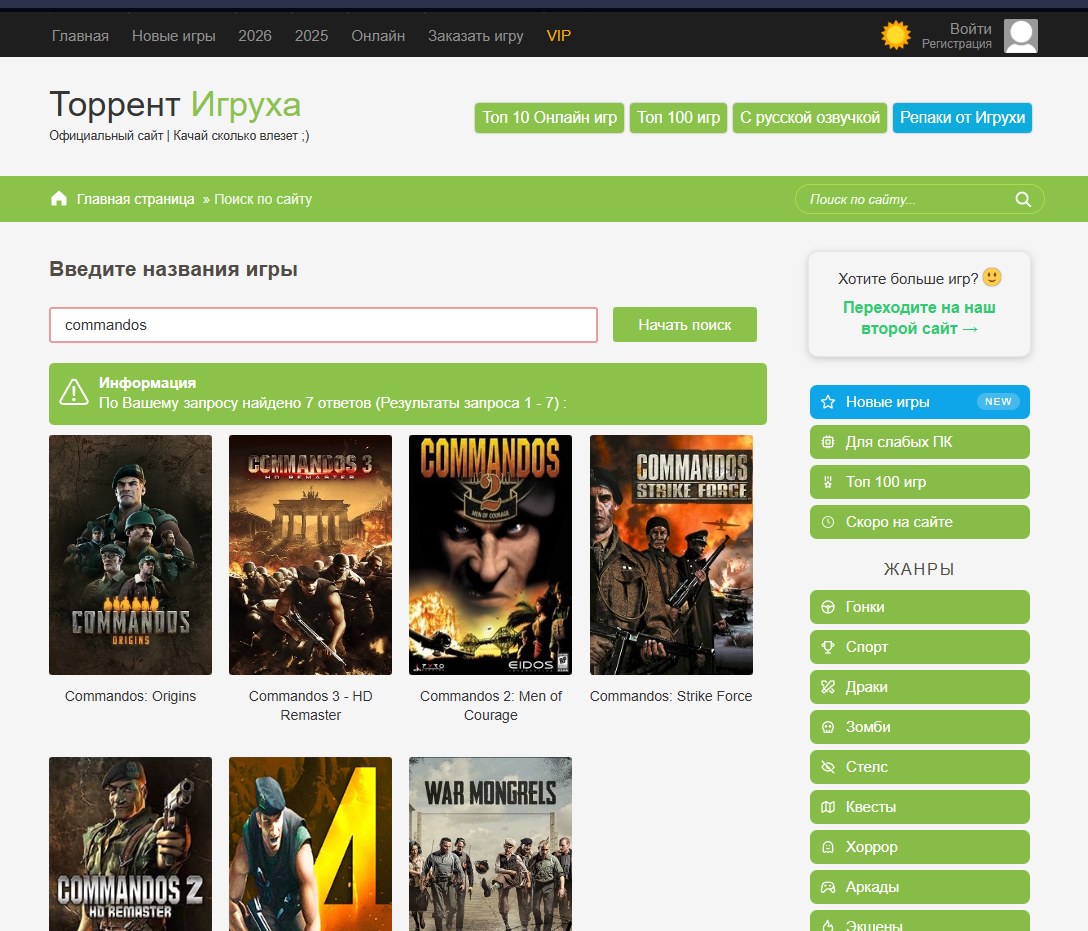Image resolution: width=1088 pixels, height=931 pixels.
Task: Toggle the sun theme switch icon
Action: (x=895, y=35)
